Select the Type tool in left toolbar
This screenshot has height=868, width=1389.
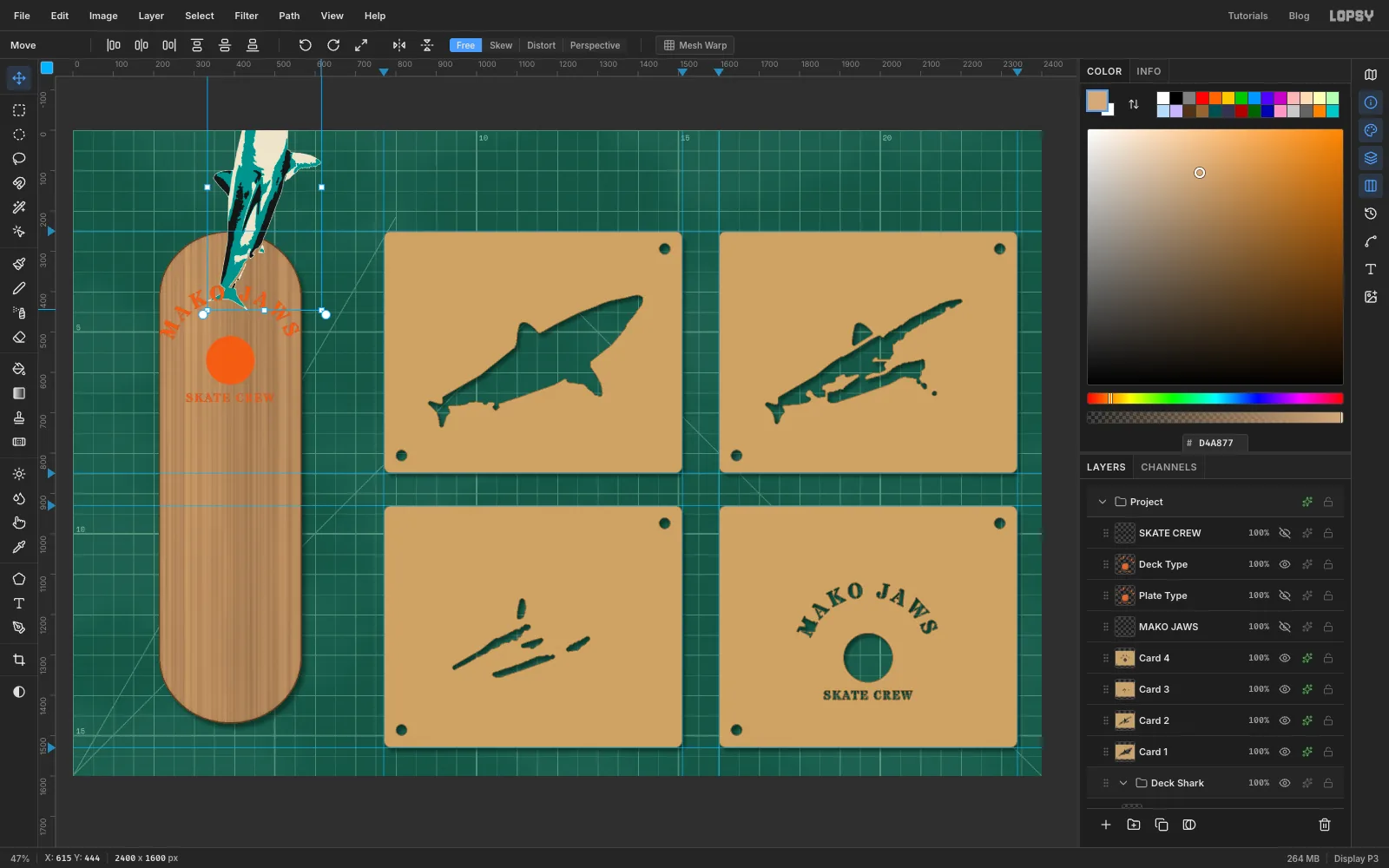[19, 603]
